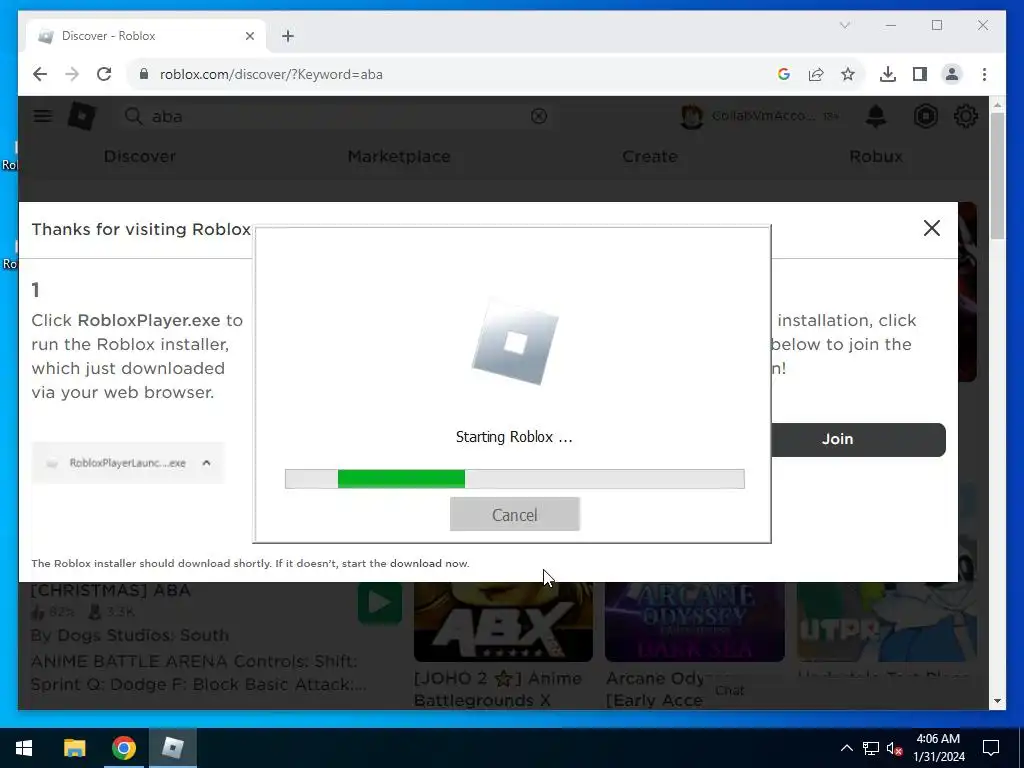Switch to Chrome on the taskbar
This screenshot has width=1024, height=768.
[x=123, y=748]
